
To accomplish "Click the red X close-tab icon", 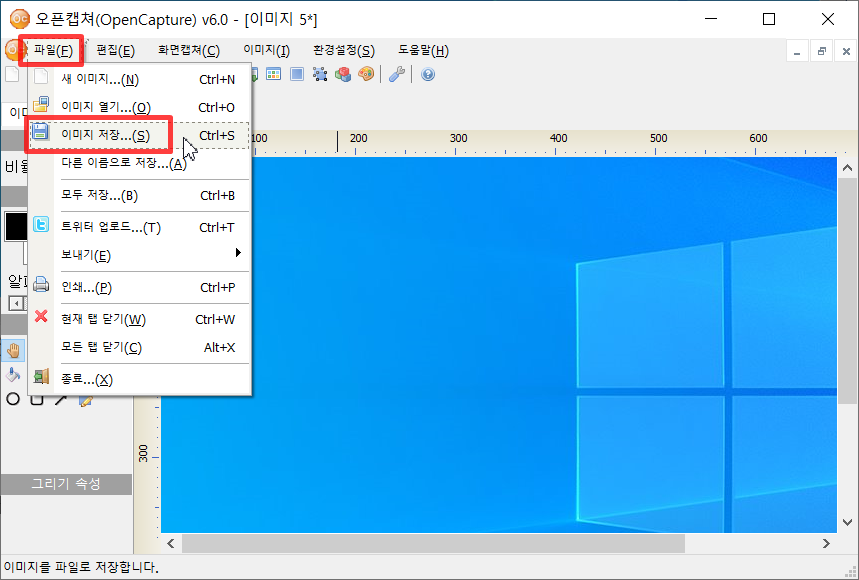I will (41, 316).
